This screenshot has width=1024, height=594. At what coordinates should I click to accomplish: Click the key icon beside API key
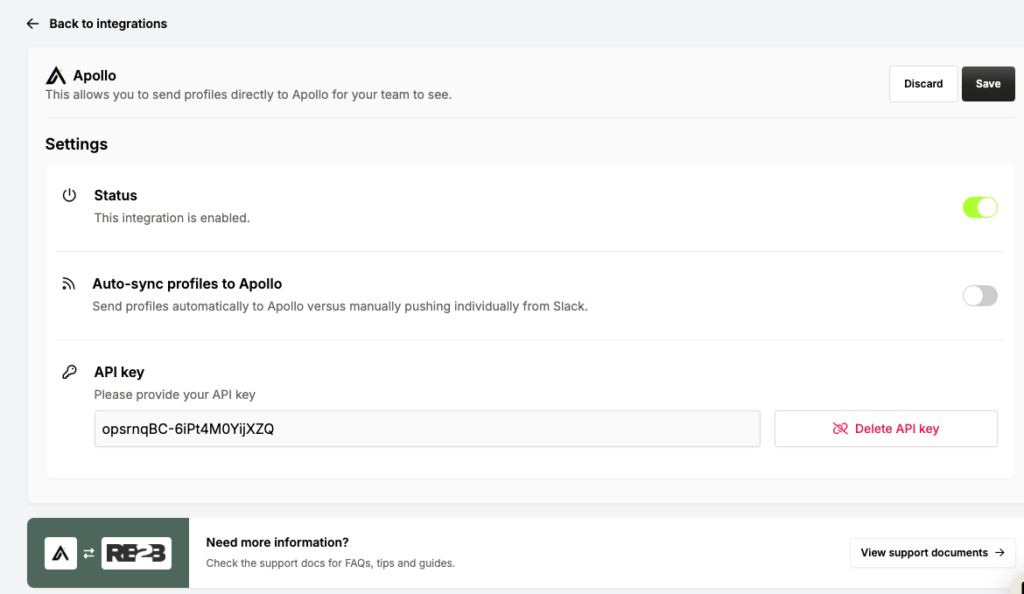pyautogui.click(x=69, y=372)
